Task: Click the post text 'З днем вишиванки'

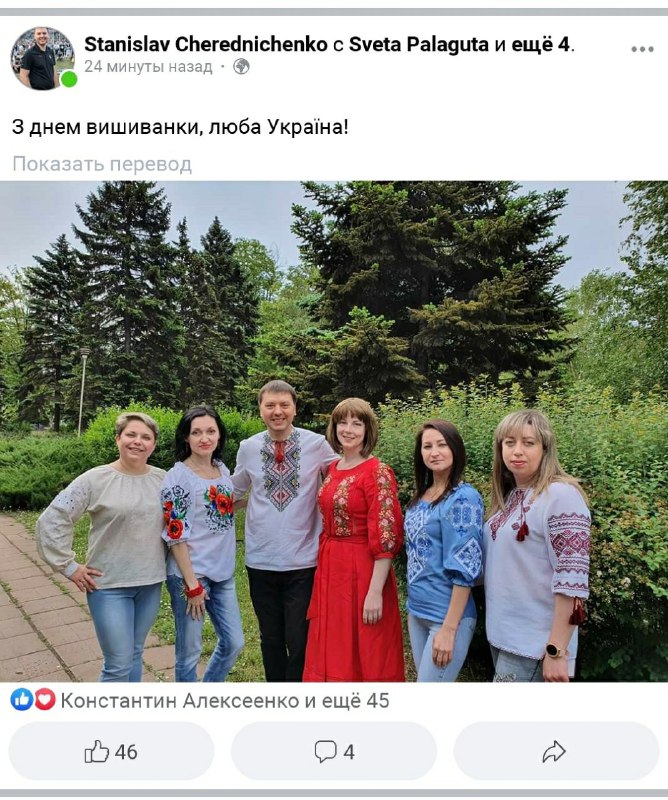Action: coord(103,127)
